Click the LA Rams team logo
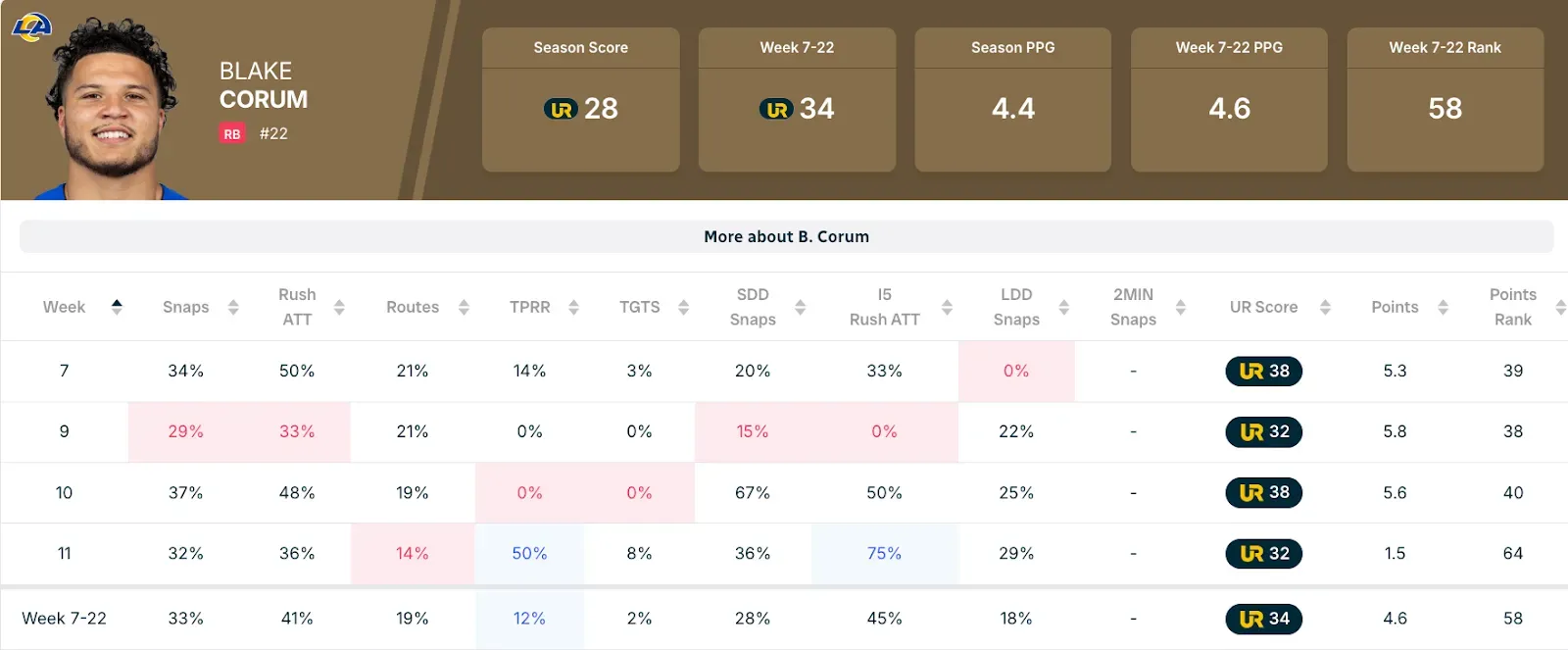Image resolution: width=1568 pixels, height=650 pixels. (30, 26)
